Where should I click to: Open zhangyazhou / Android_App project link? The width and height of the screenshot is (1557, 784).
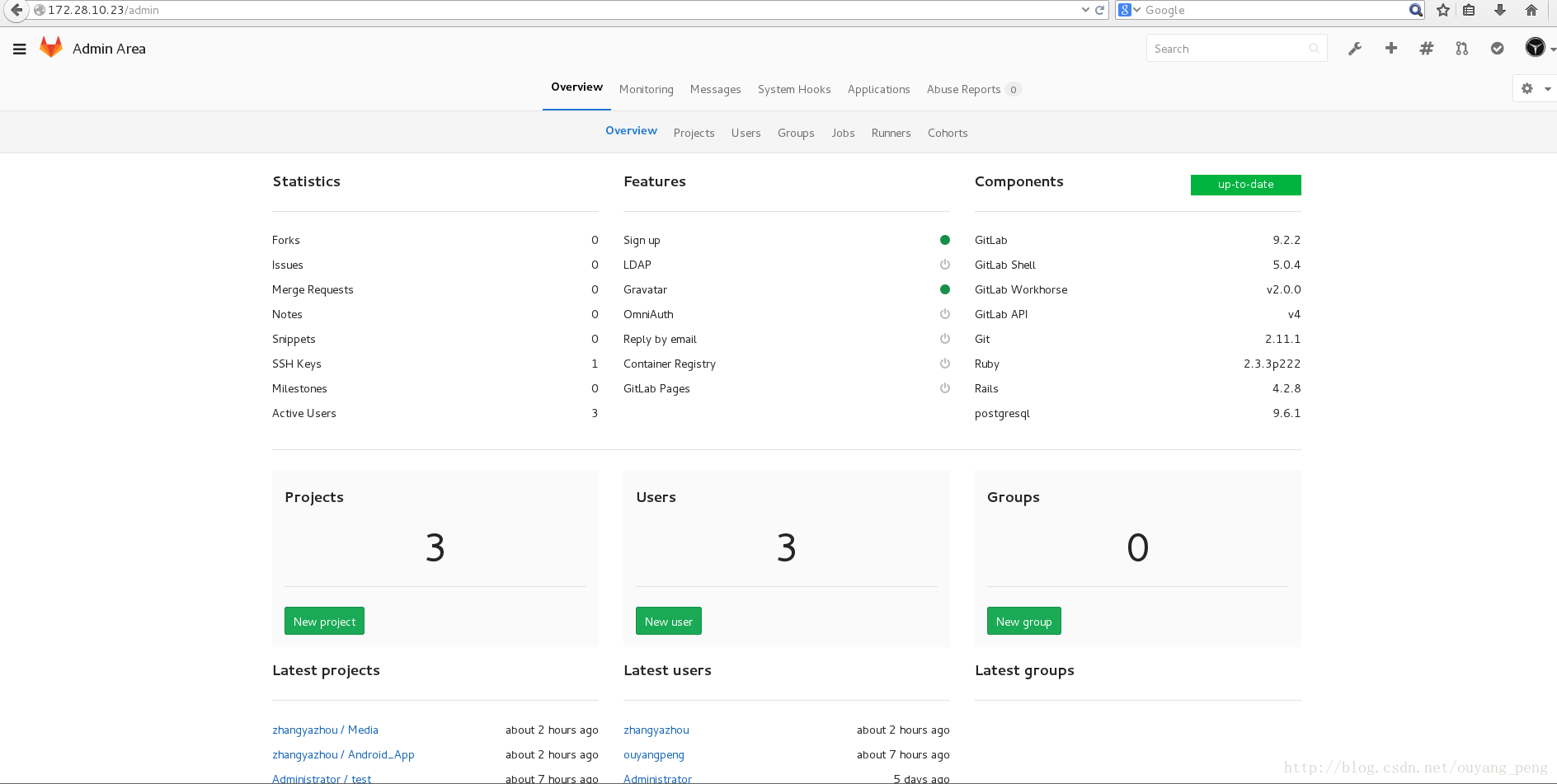click(x=343, y=754)
